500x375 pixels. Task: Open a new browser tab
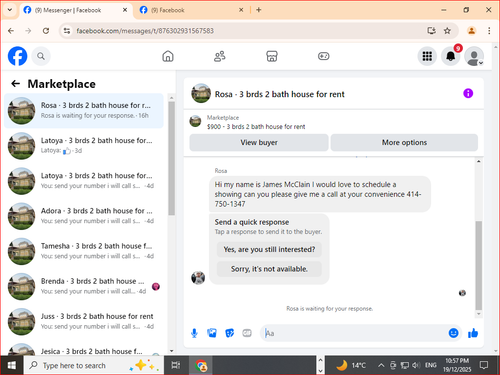click(x=259, y=10)
